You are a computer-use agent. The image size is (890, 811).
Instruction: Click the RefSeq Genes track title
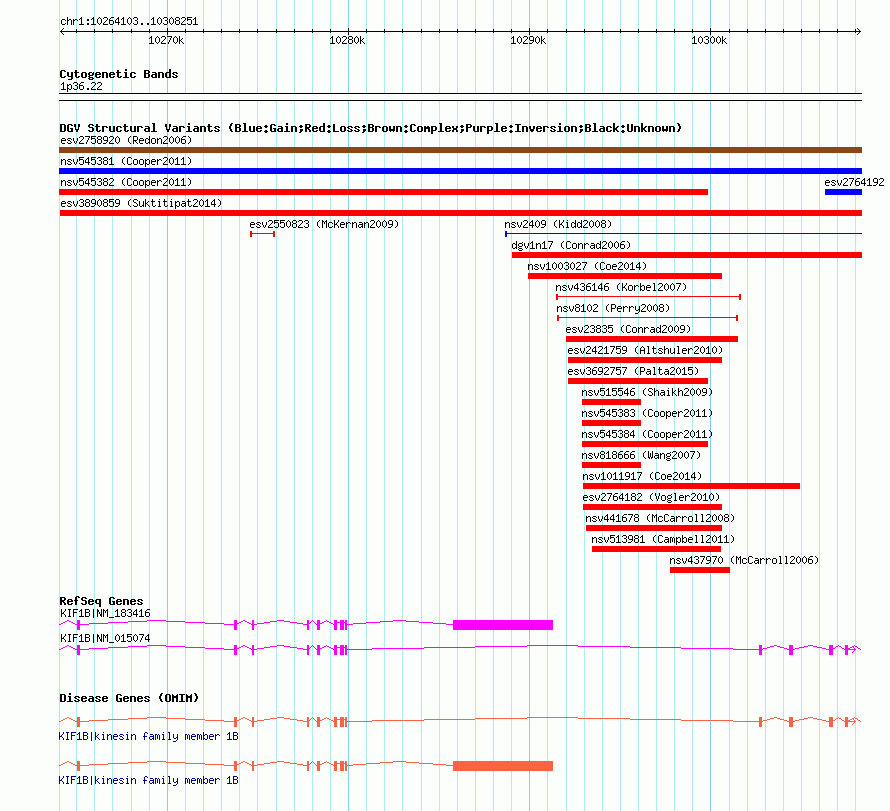click(x=101, y=601)
